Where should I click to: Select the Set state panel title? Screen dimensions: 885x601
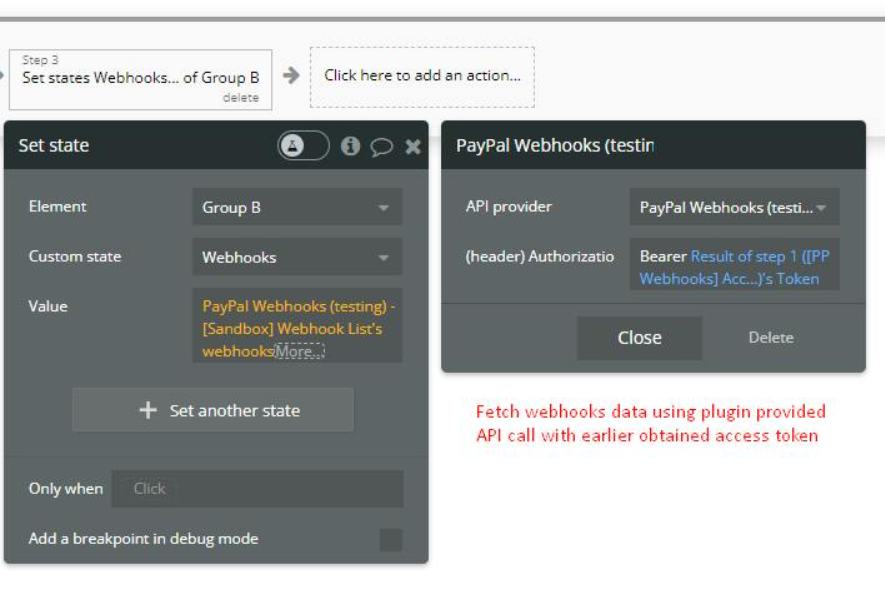[54, 146]
